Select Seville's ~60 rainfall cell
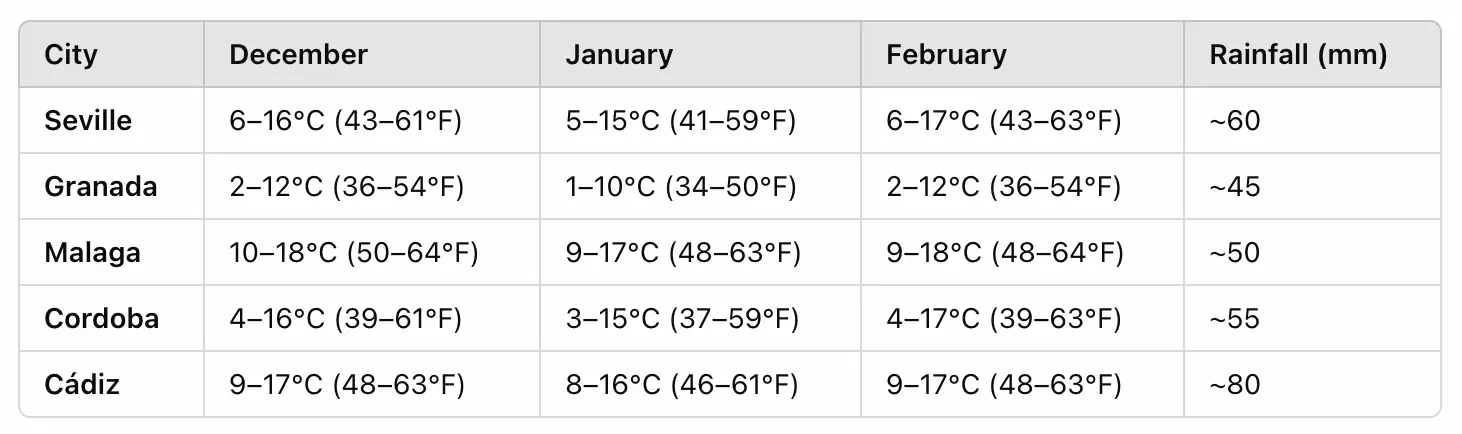 (1235, 121)
